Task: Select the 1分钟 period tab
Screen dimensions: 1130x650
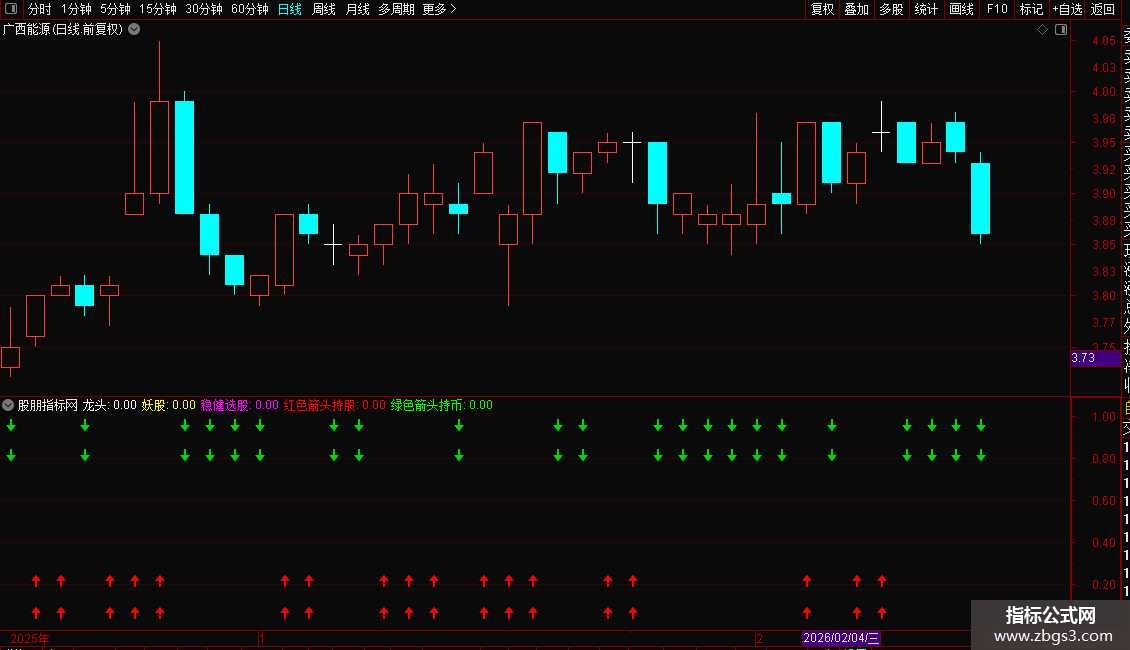Action: point(76,9)
